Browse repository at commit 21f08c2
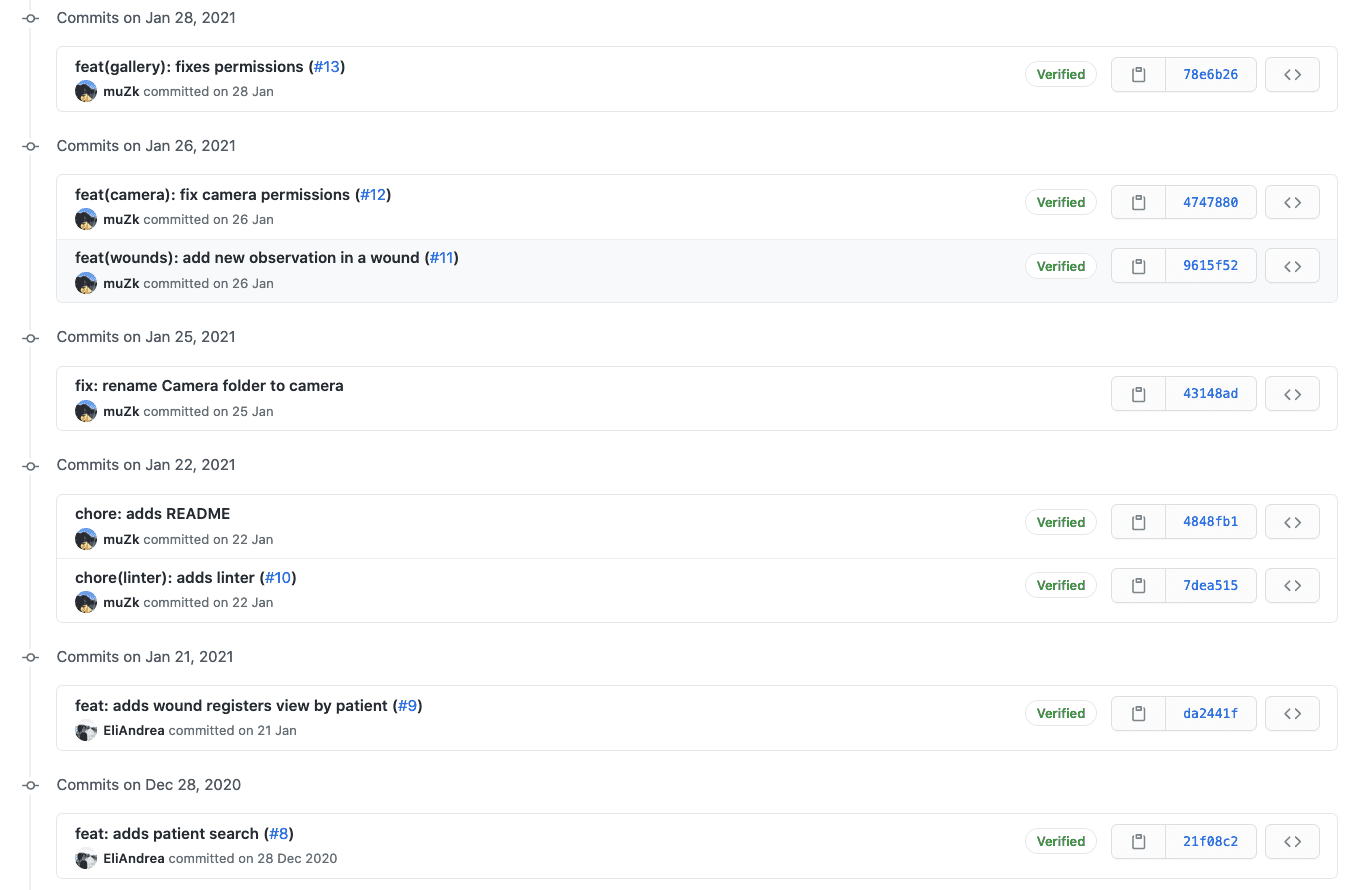1356x890 pixels. 1292,842
